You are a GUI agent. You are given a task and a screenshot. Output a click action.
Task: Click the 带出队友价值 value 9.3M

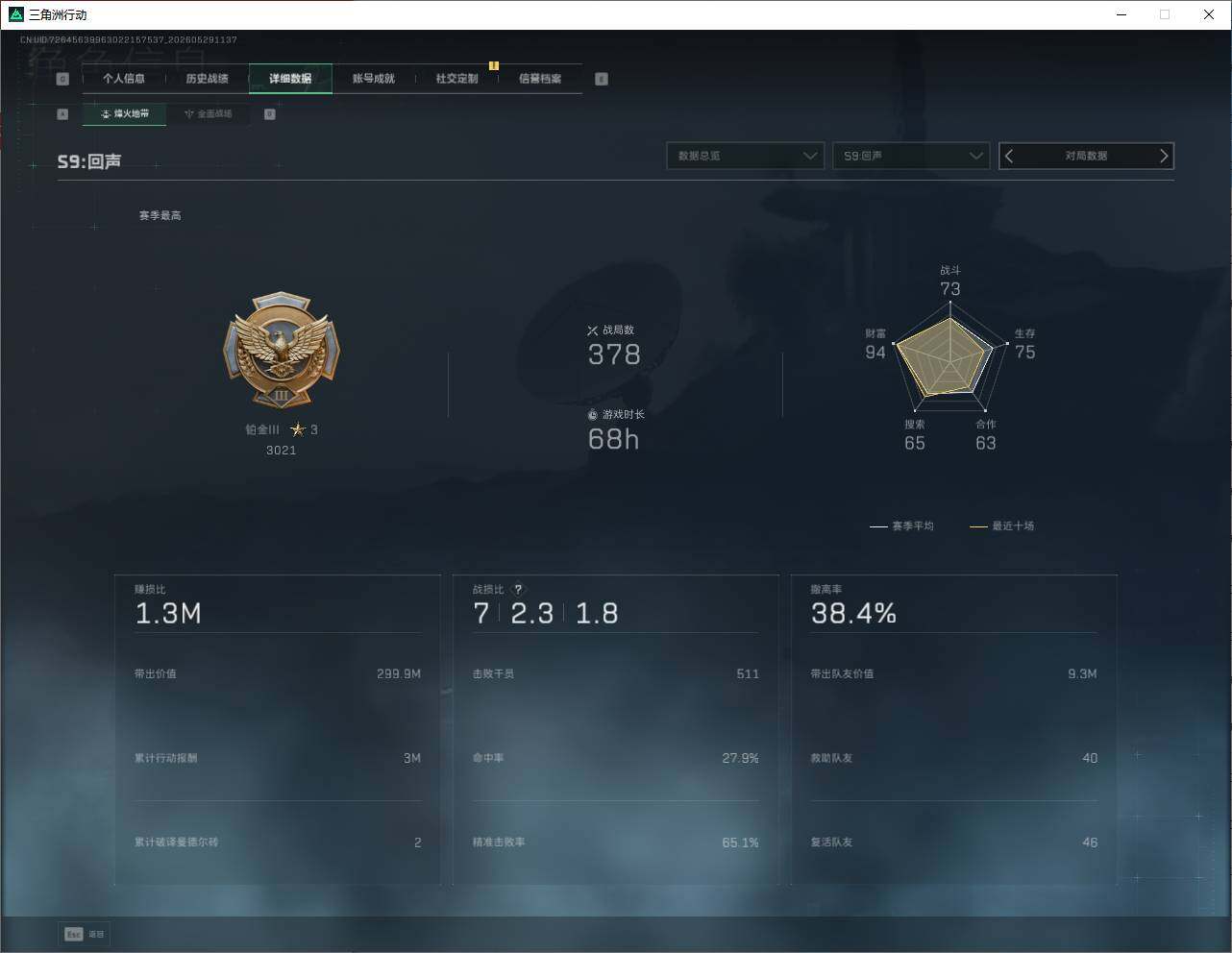[x=1083, y=674]
